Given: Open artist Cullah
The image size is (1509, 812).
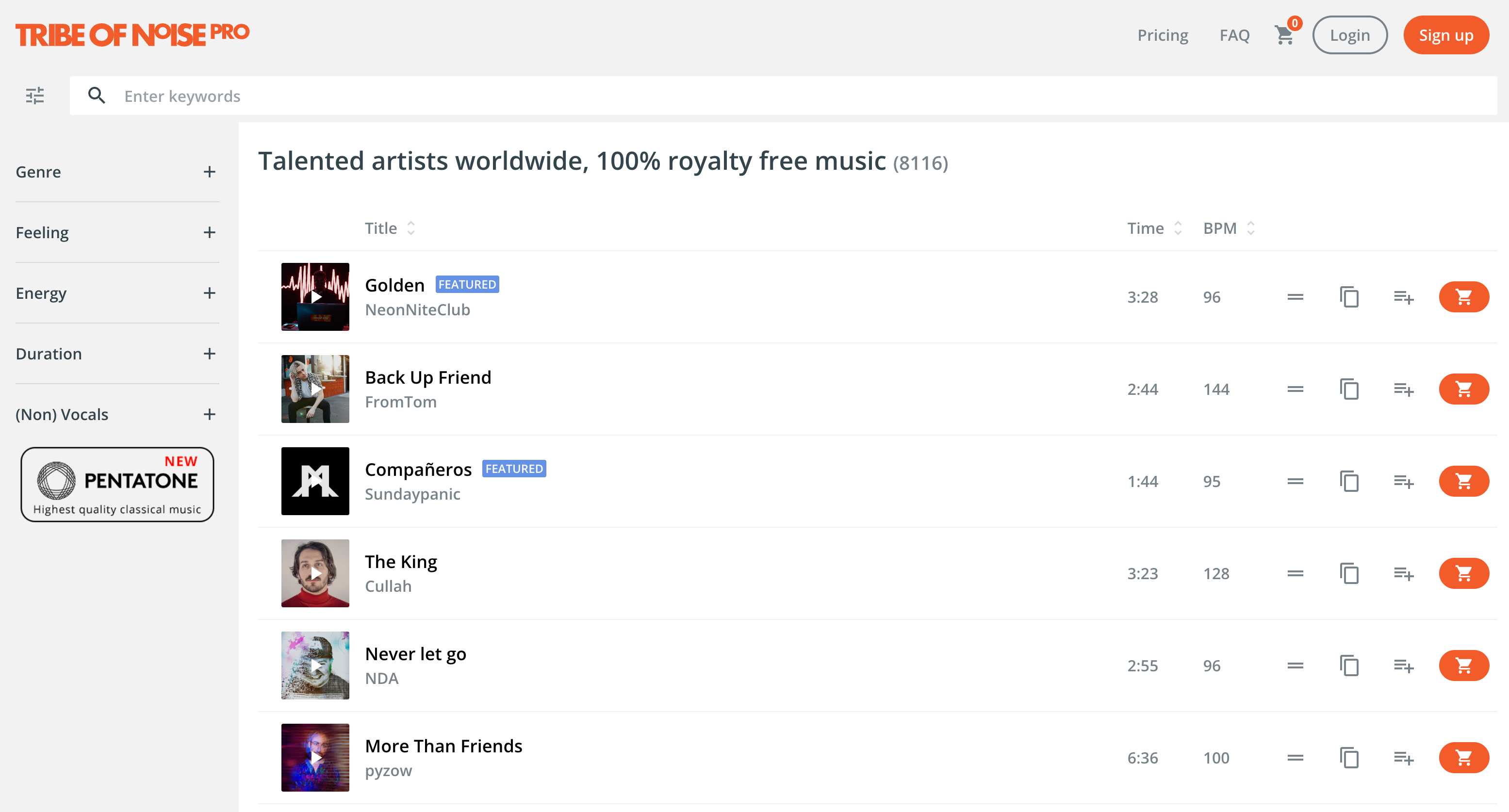Looking at the screenshot, I should pyautogui.click(x=388, y=586).
